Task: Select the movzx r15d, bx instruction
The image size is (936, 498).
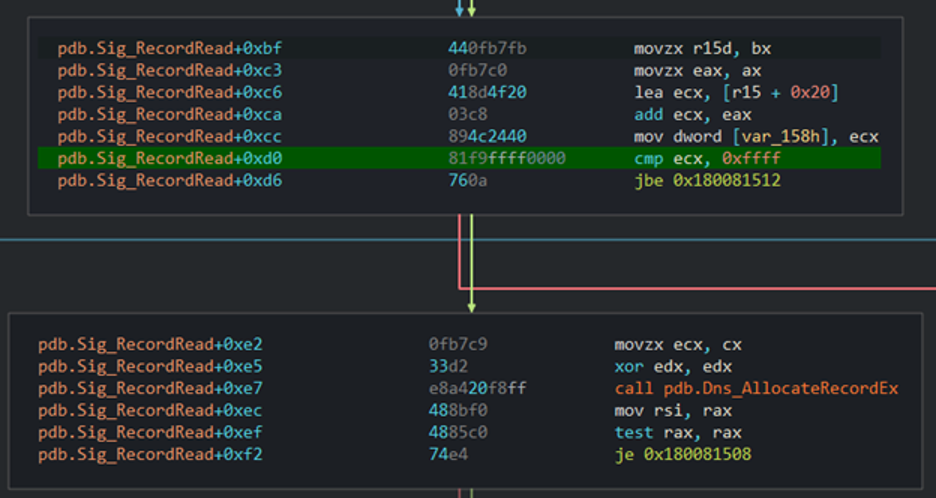Action: click(x=702, y=48)
